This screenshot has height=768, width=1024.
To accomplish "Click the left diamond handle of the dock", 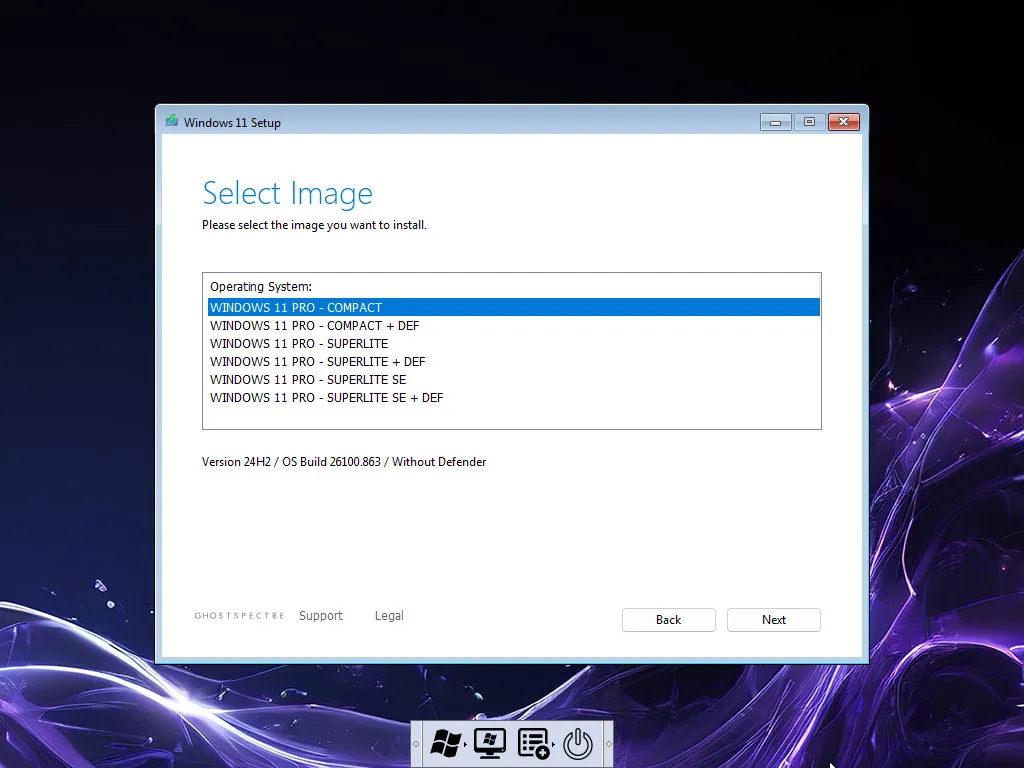I will point(416,744).
